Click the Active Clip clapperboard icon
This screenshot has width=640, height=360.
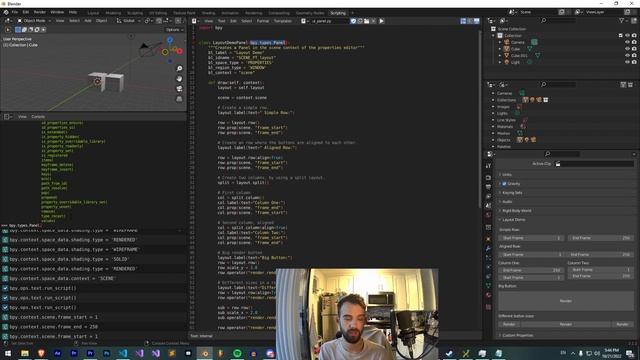[x=558, y=164]
